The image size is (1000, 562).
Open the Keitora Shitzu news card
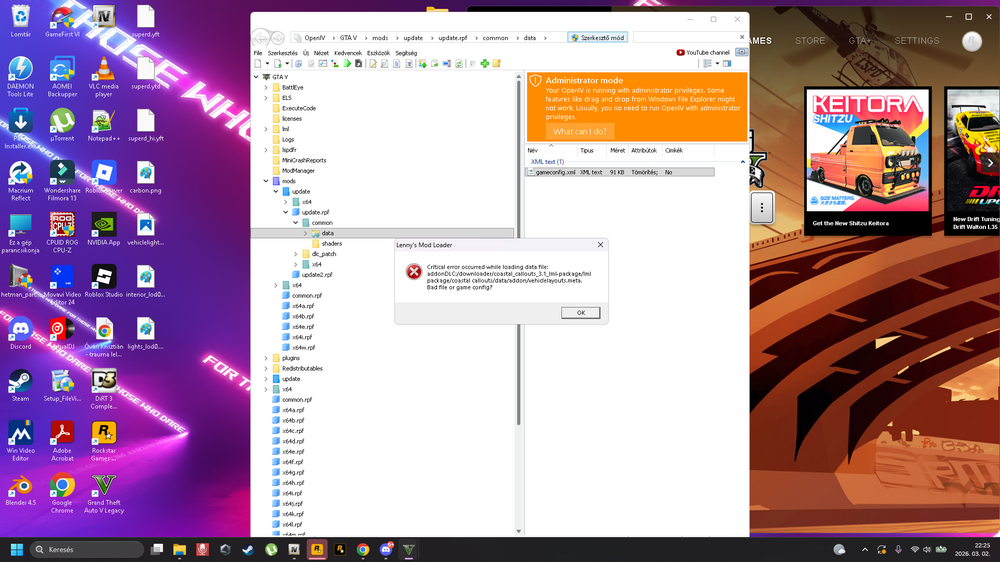[867, 160]
